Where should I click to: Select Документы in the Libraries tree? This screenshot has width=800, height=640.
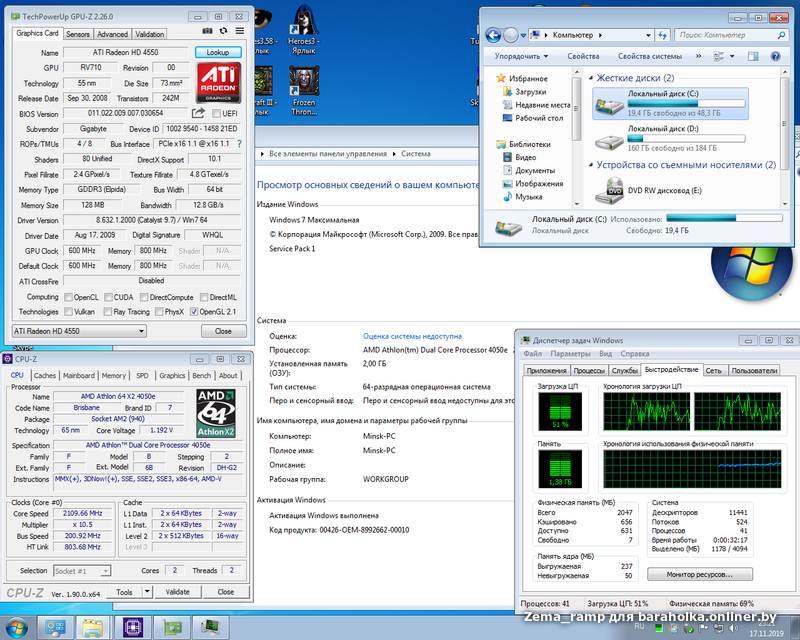(529, 170)
